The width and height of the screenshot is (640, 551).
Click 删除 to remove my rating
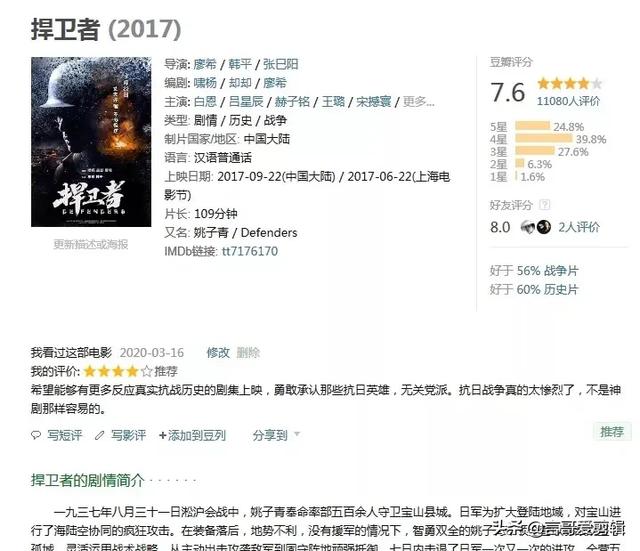[248, 352]
